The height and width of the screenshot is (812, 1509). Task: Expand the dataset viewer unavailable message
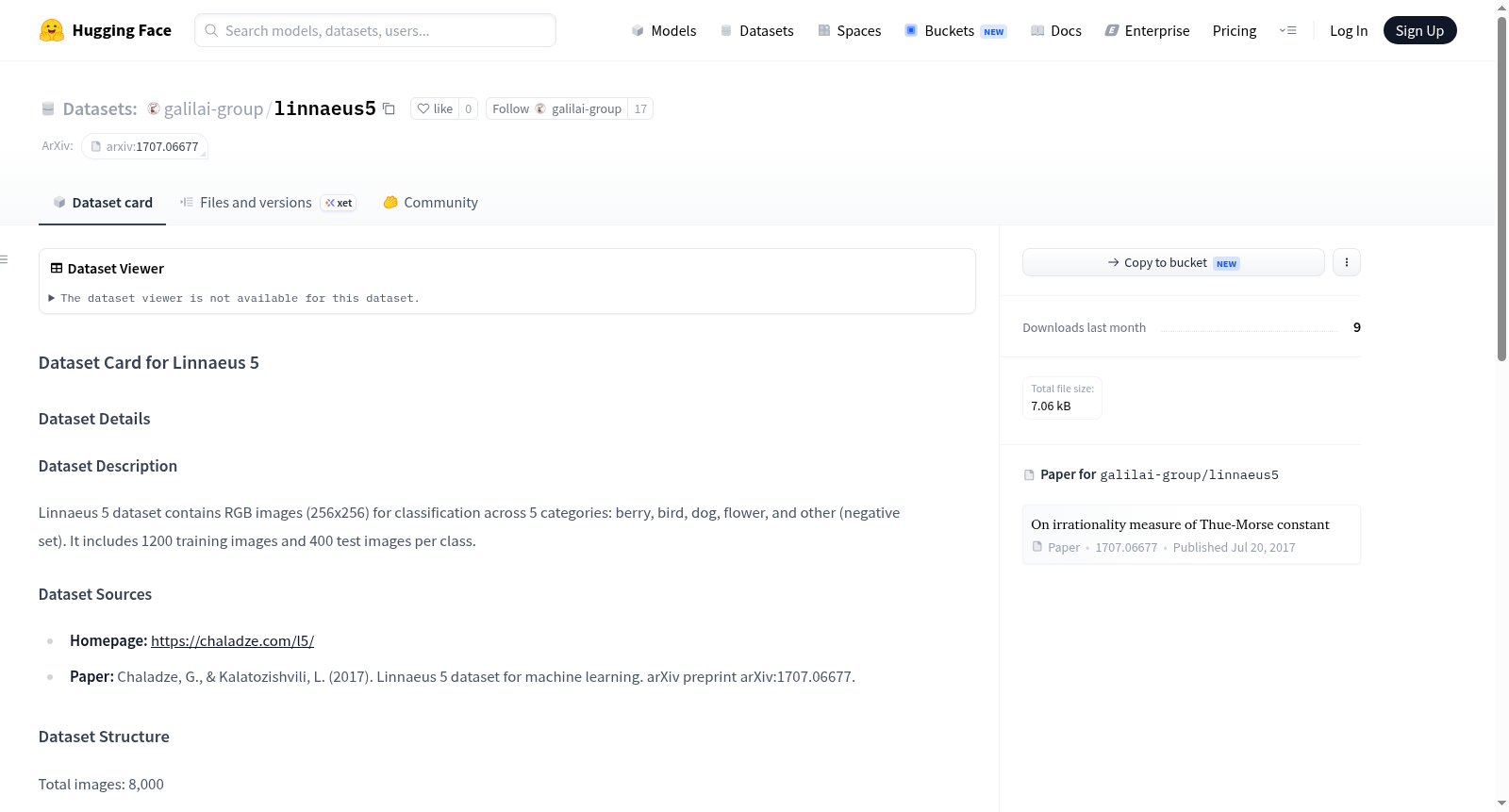tap(234, 298)
